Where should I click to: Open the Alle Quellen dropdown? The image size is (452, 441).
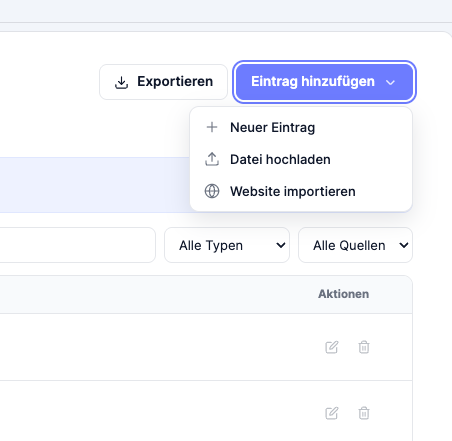click(x=355, y=245)
